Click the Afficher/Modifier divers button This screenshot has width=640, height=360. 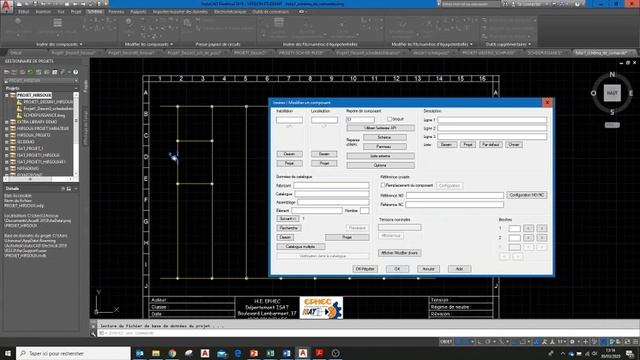pyautogui.click(x=399, y=253)
